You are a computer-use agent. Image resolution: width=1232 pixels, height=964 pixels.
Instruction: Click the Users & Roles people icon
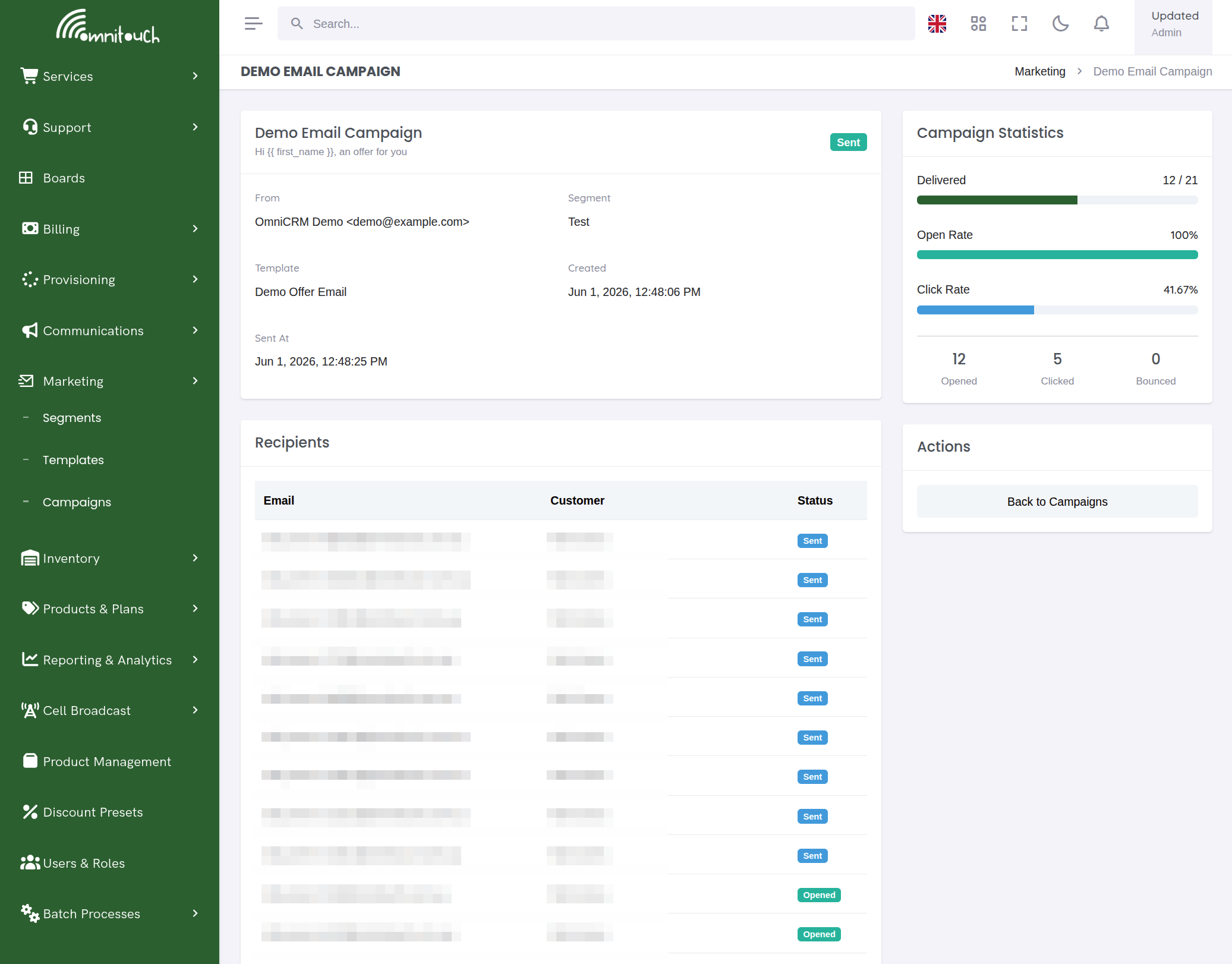30,863
